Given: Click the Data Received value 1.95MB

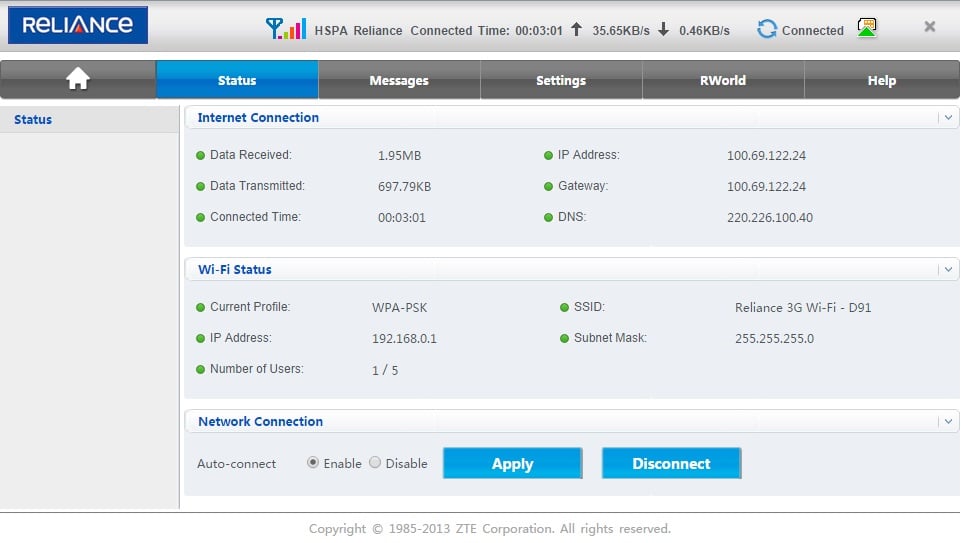Looking at the screenshot, I should click(400, 156).
